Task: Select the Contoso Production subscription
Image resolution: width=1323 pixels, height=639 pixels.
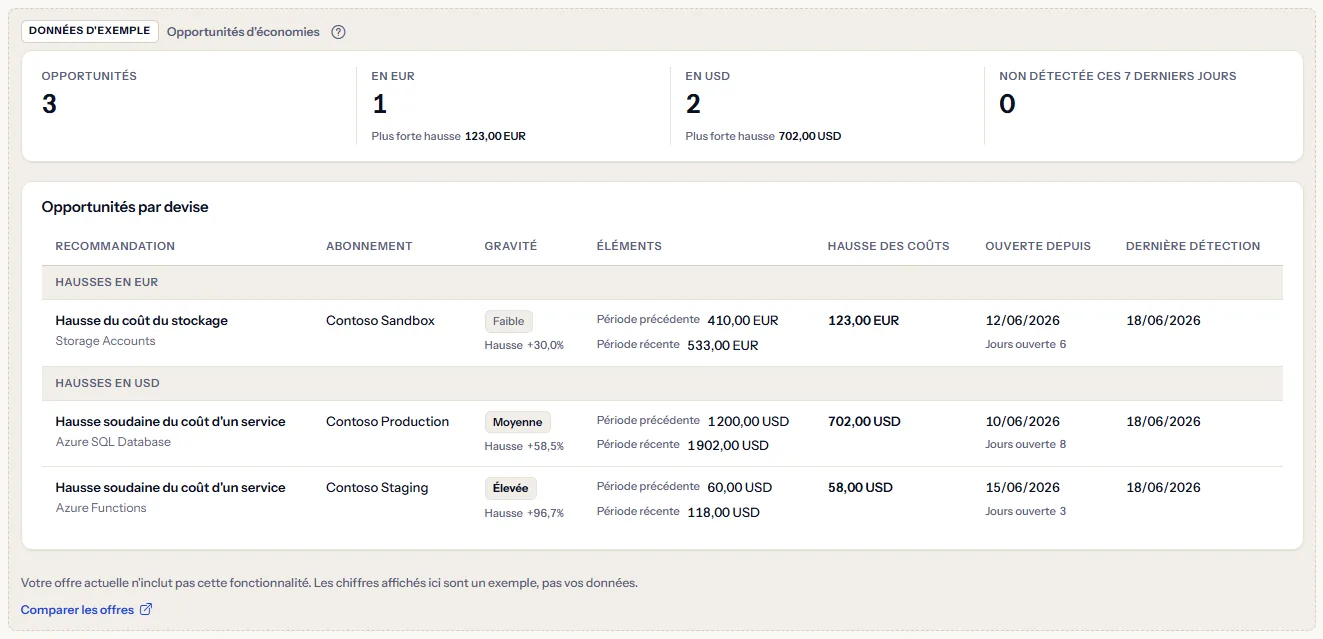Action: 388,422
